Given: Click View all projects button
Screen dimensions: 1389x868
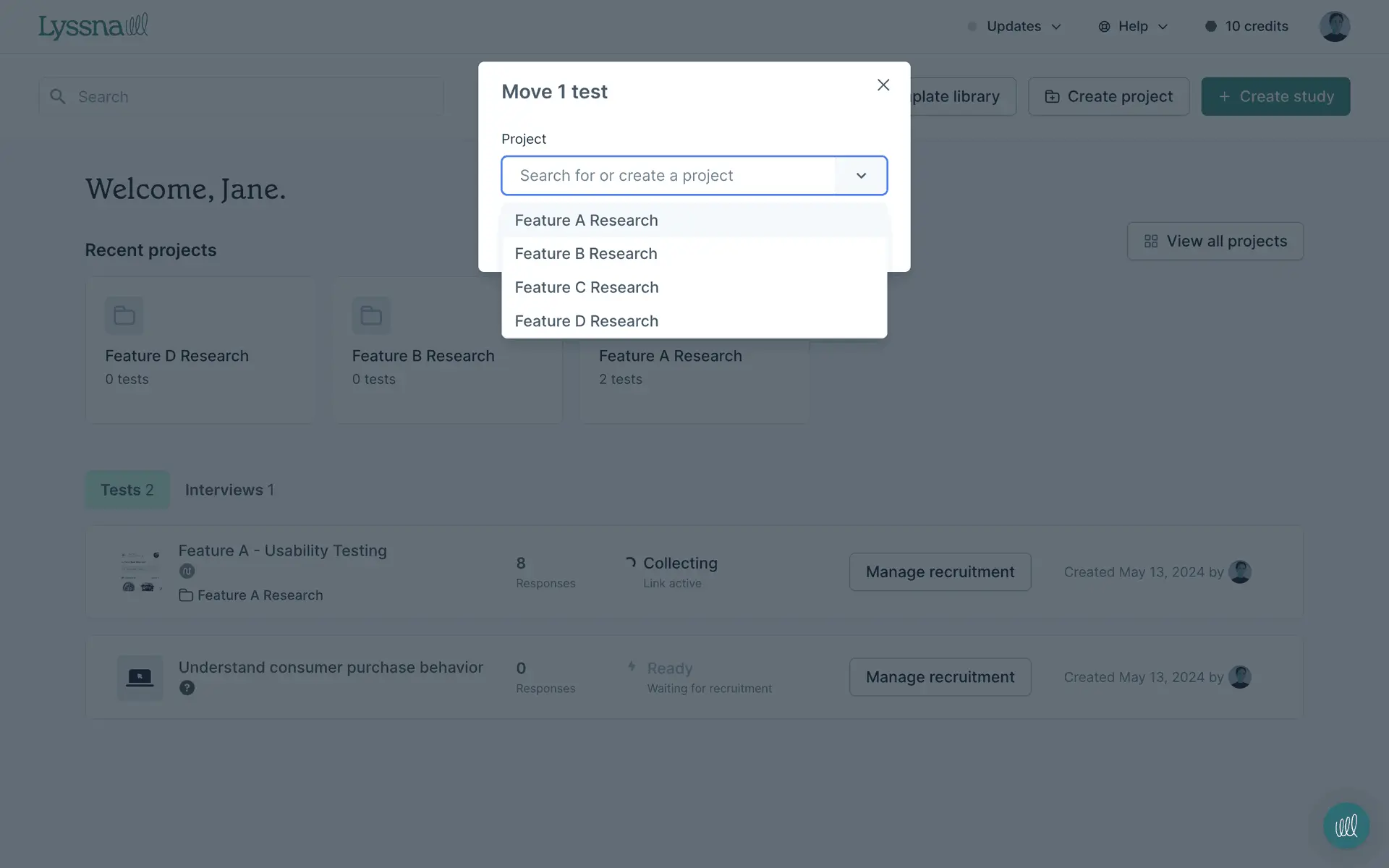Looking at the screenshot, I should (x=1215, y=241).
